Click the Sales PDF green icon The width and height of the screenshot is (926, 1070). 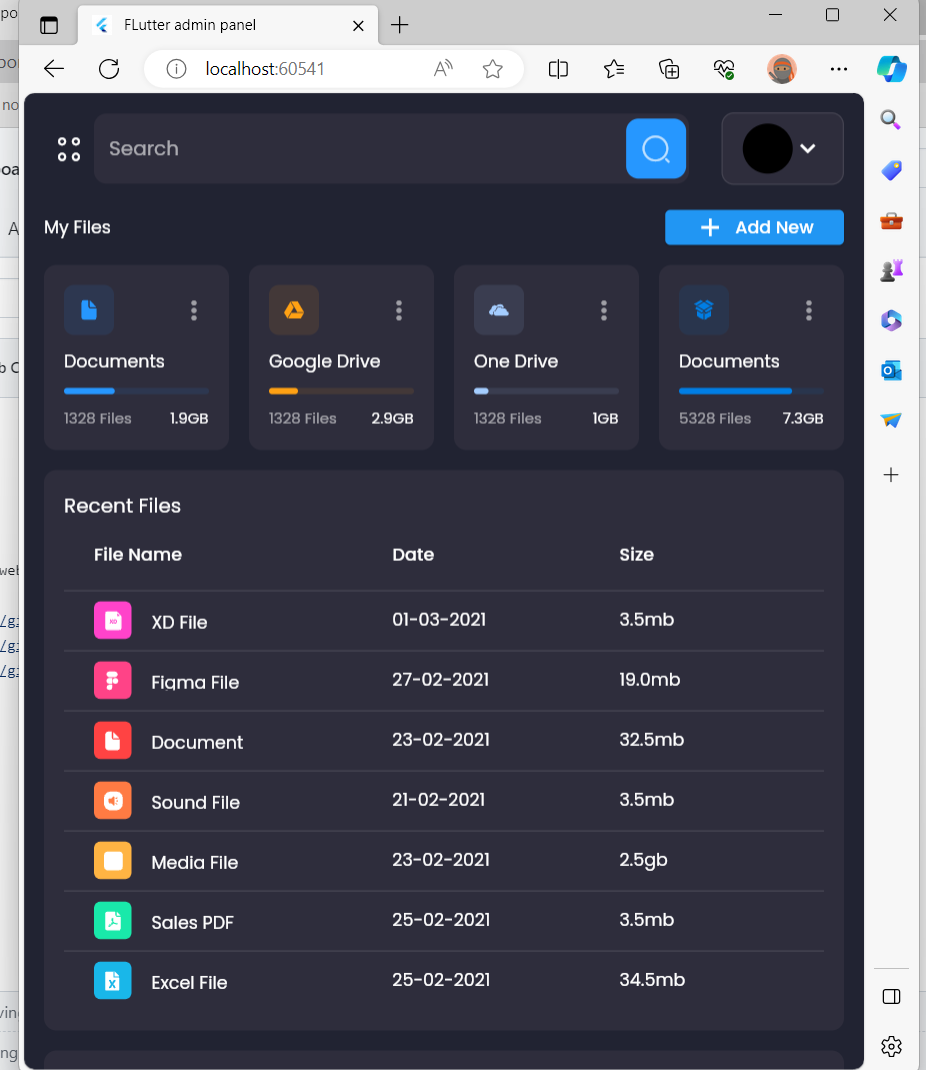(113, 920)
